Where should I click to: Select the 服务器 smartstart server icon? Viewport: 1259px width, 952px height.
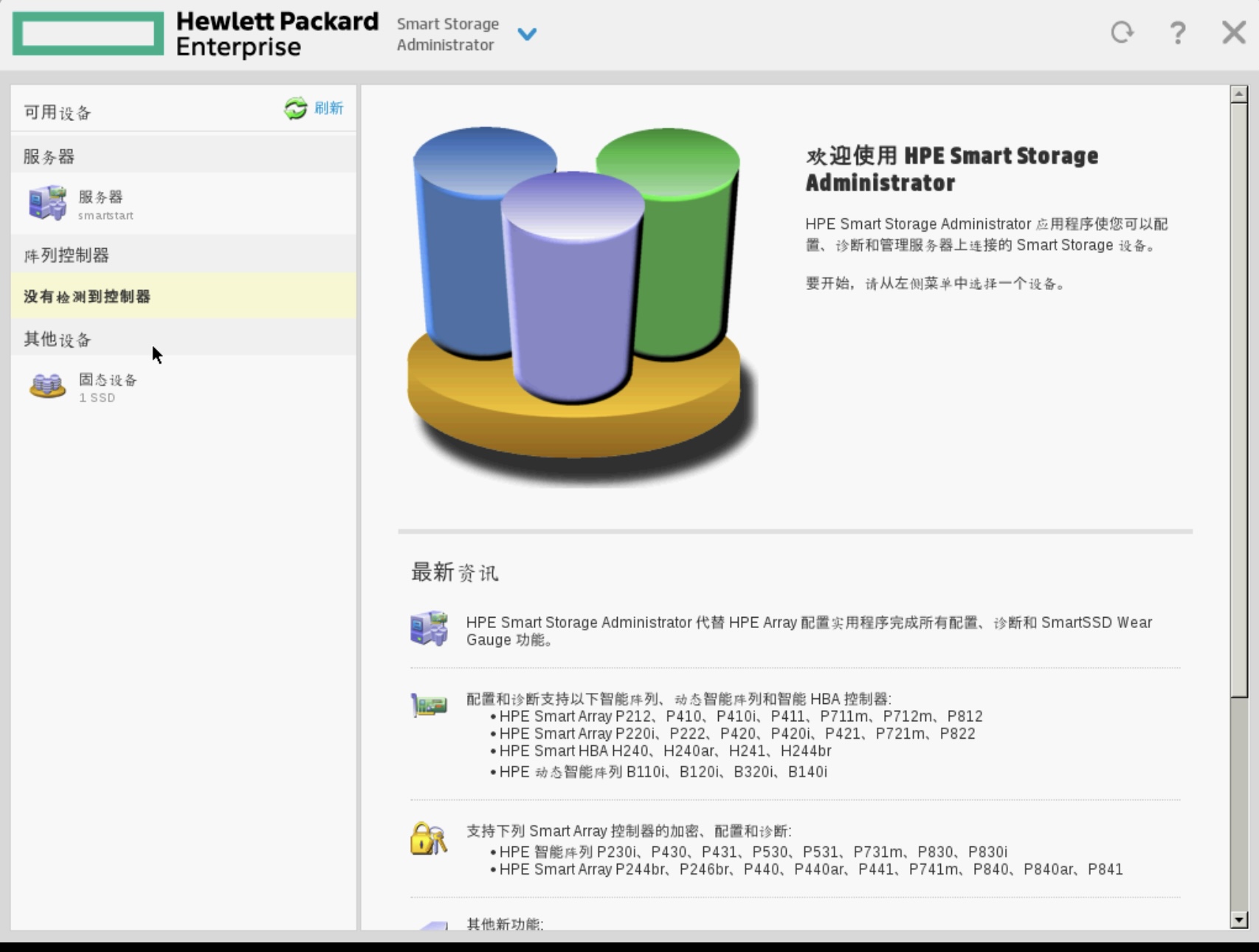click(x=47, y=203)
